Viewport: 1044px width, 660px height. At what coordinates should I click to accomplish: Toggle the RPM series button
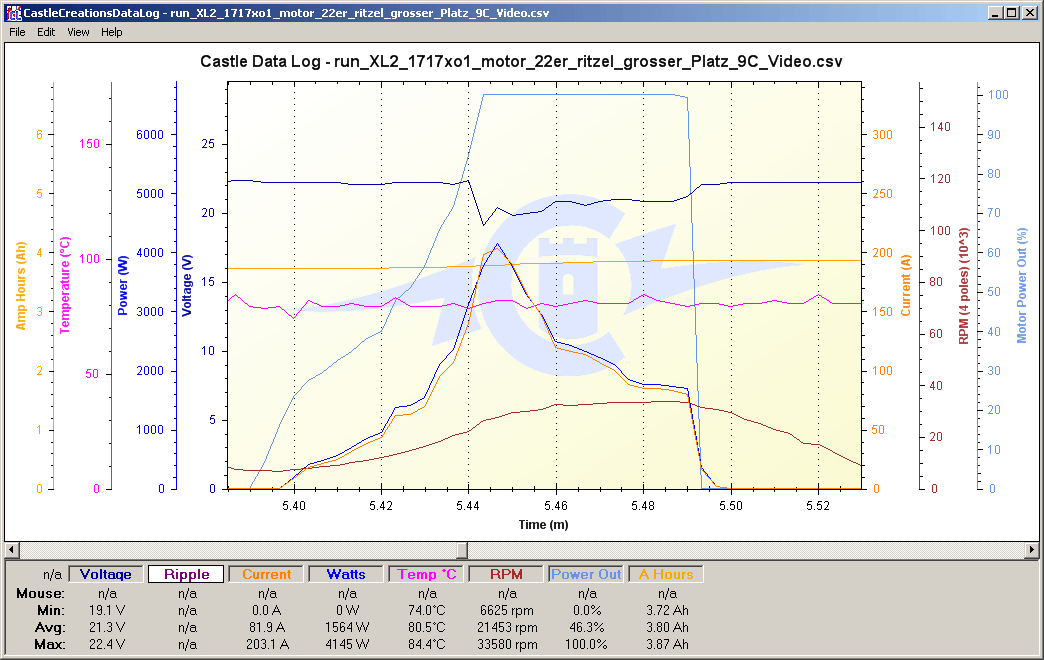506,574
